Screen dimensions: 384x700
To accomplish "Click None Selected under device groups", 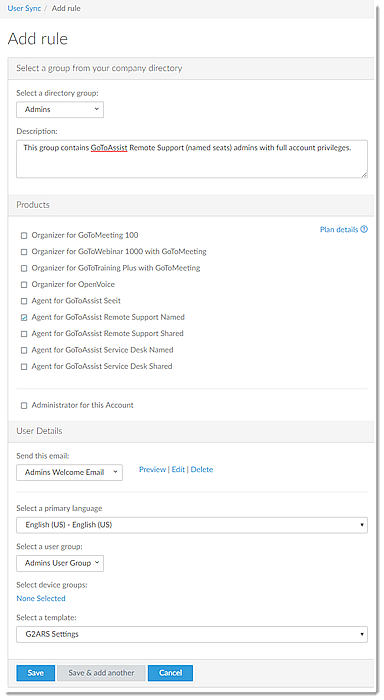I will coord(41,598).
